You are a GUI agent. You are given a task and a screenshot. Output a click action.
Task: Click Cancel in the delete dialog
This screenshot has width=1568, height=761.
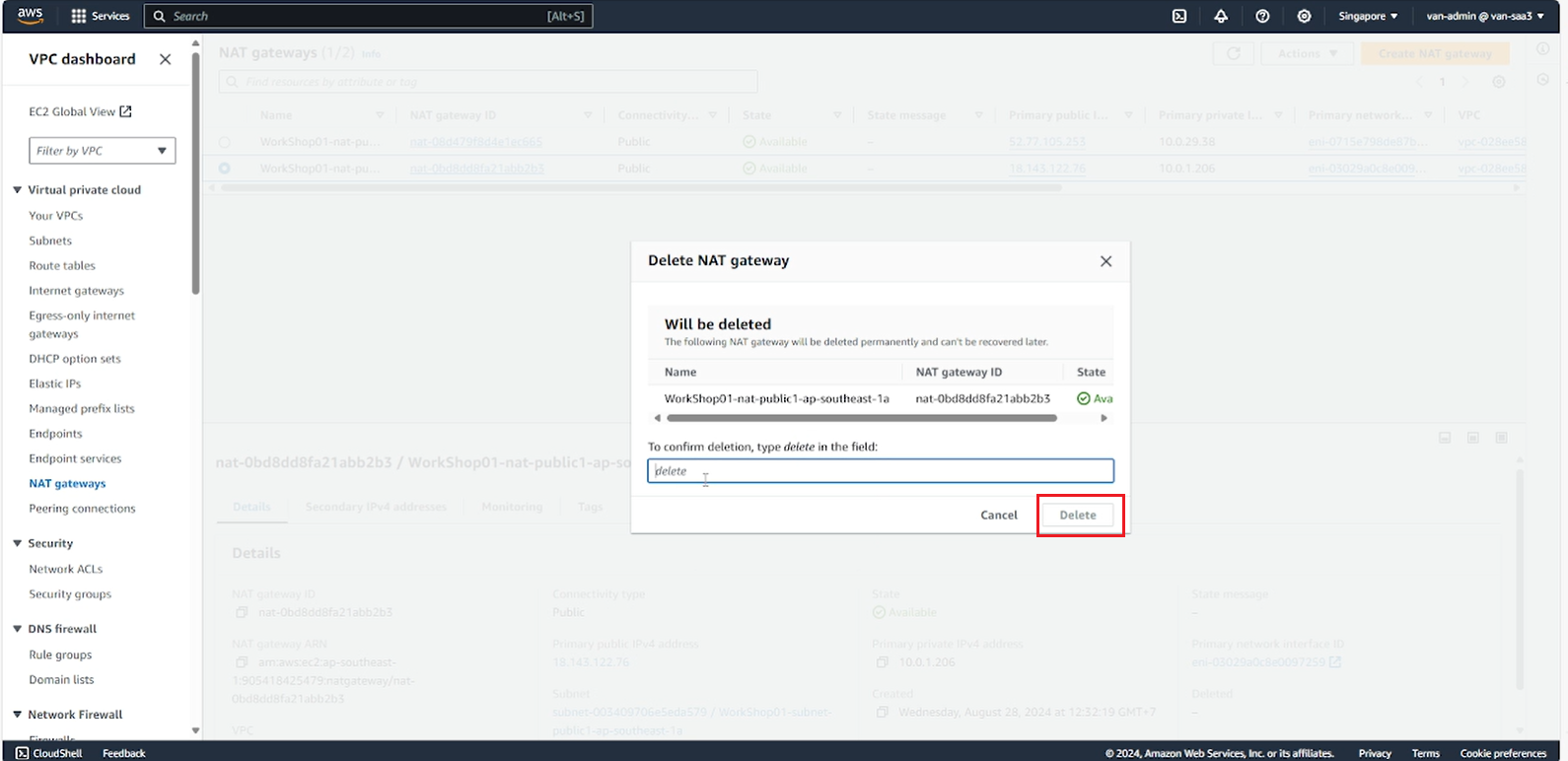[x=999, y=516]
